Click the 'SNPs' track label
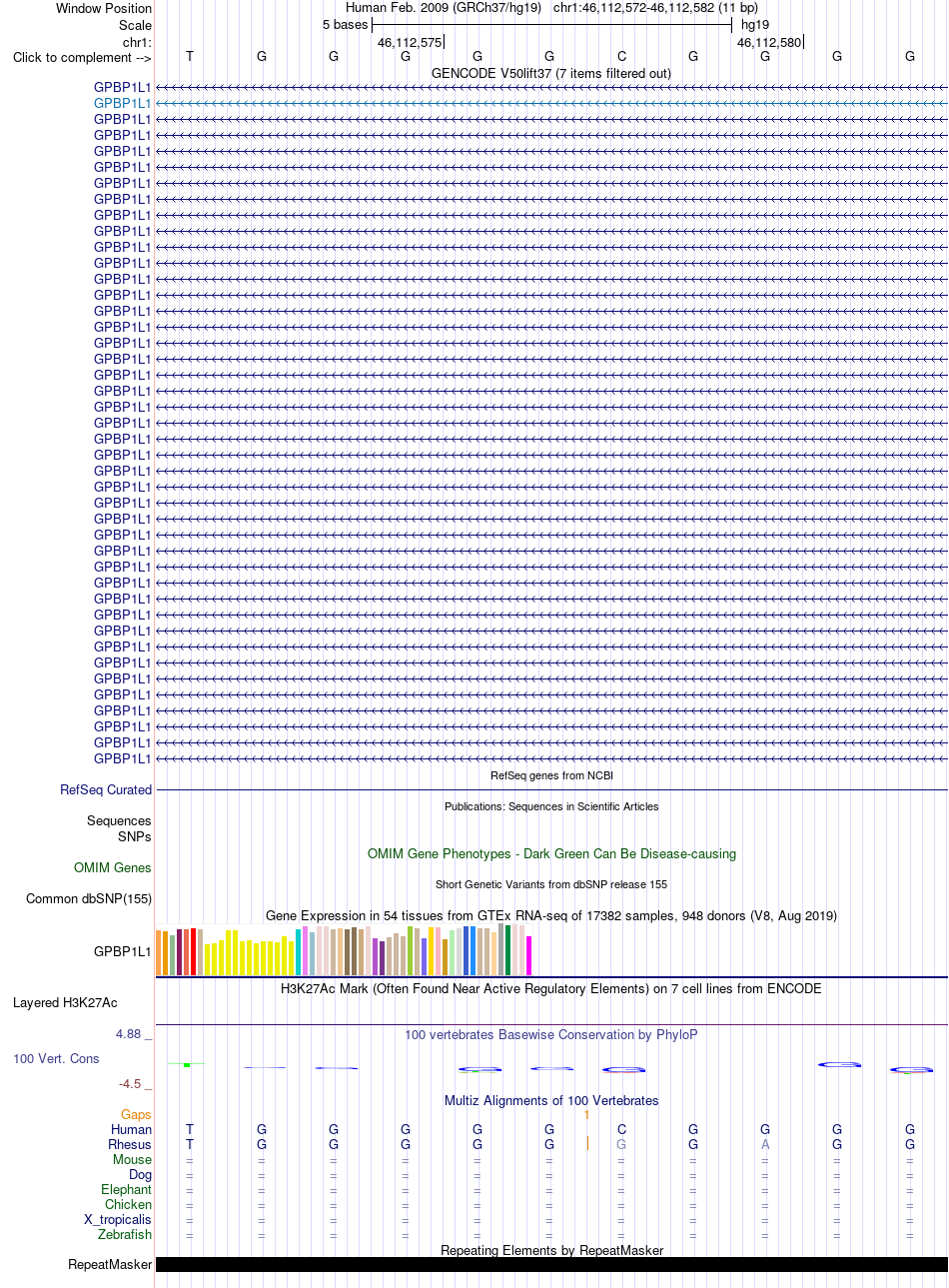Image resolution: width=949 pixels, height=1288 pixels. (135, 836)
